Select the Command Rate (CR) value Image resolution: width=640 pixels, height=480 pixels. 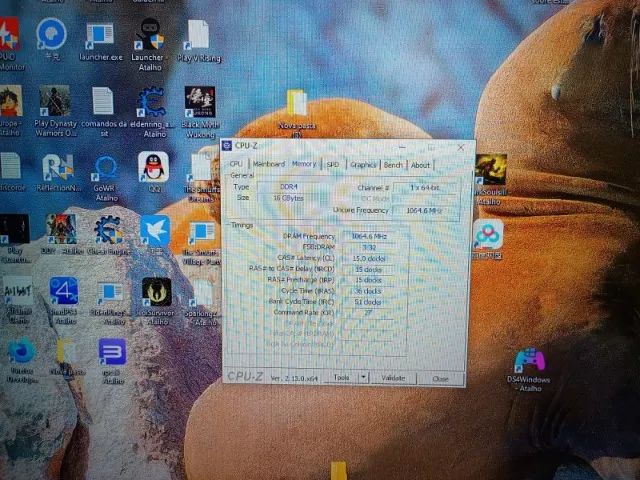tap(368, 313)
